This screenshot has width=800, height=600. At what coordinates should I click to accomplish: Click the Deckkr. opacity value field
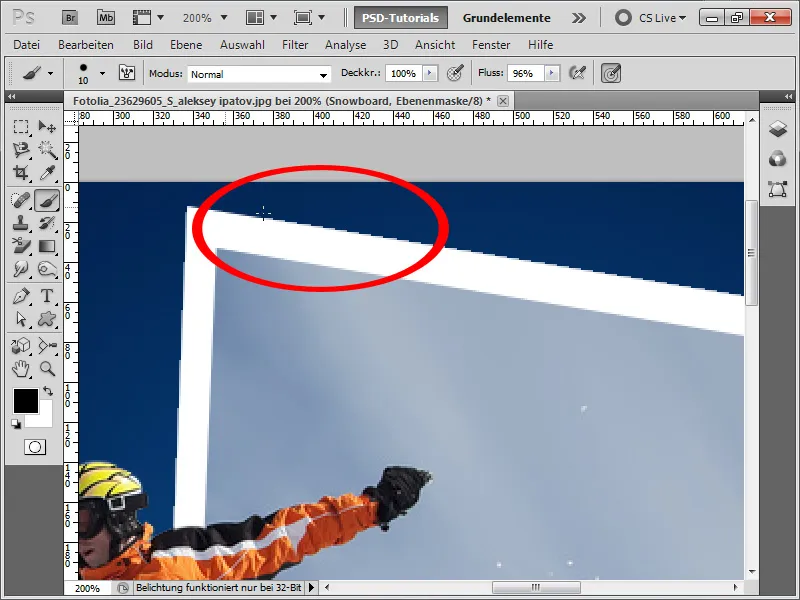[x=404, y=73]
